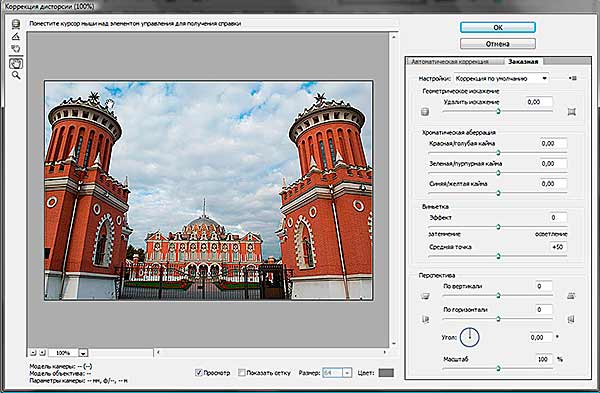
Task: Click the OK button
Action: [x=498, y=28]
